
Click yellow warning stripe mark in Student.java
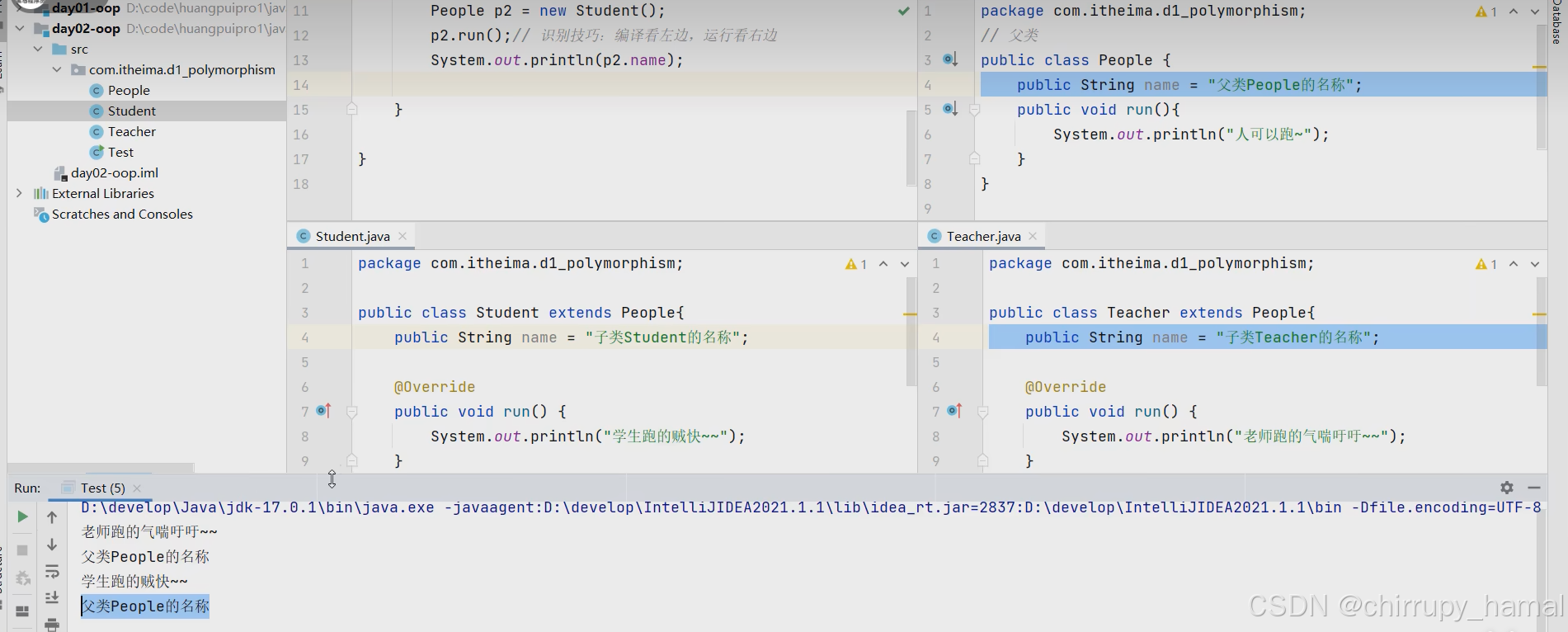pyautogui.click(x=910, y=314)
